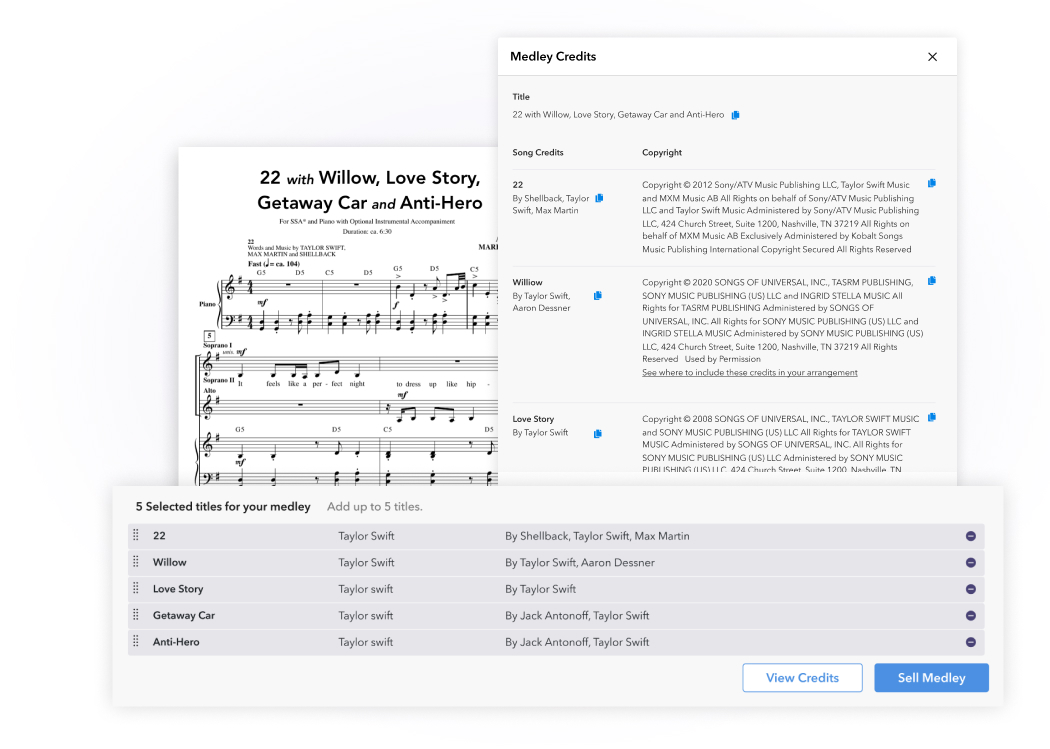
Task: Remove 22 from the medley list
Action: click(970, 536)
